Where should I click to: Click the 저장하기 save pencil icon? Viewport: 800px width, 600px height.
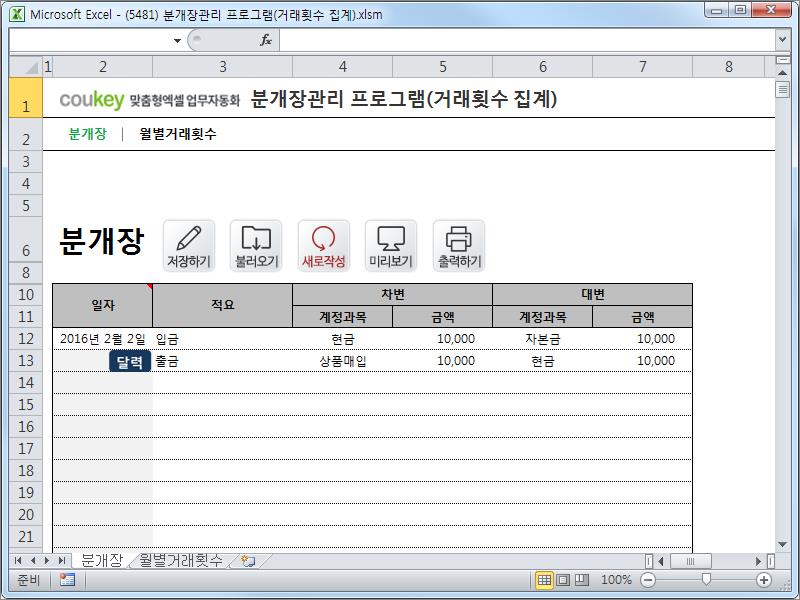click(x=189, y=246)
